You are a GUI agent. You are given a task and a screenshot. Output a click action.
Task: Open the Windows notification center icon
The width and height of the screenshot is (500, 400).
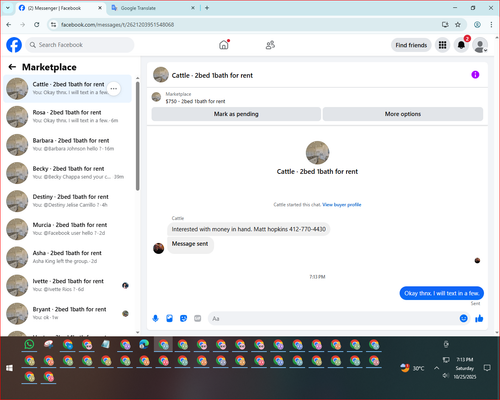[487, 368]
